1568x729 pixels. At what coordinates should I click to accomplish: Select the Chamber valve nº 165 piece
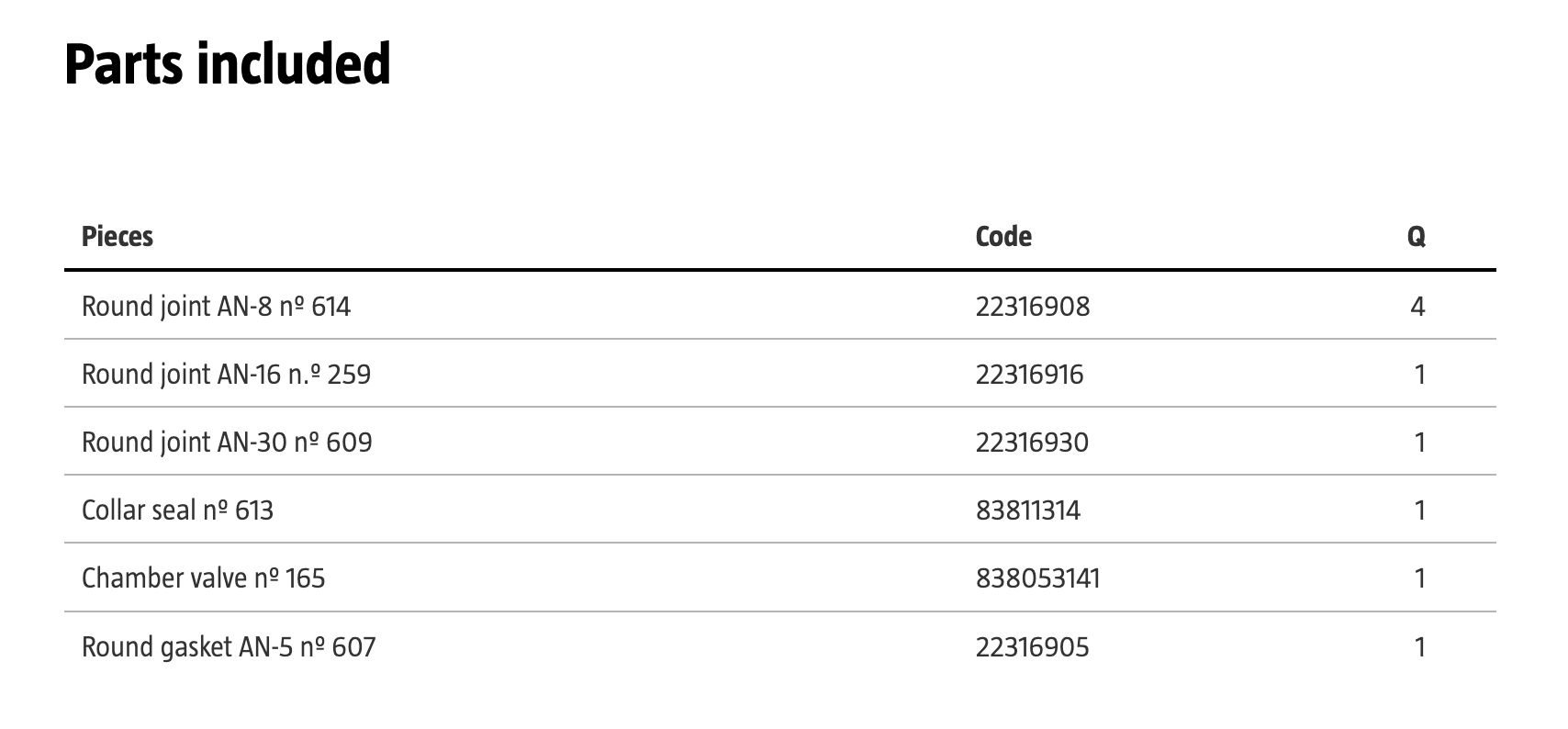(203, 578)
